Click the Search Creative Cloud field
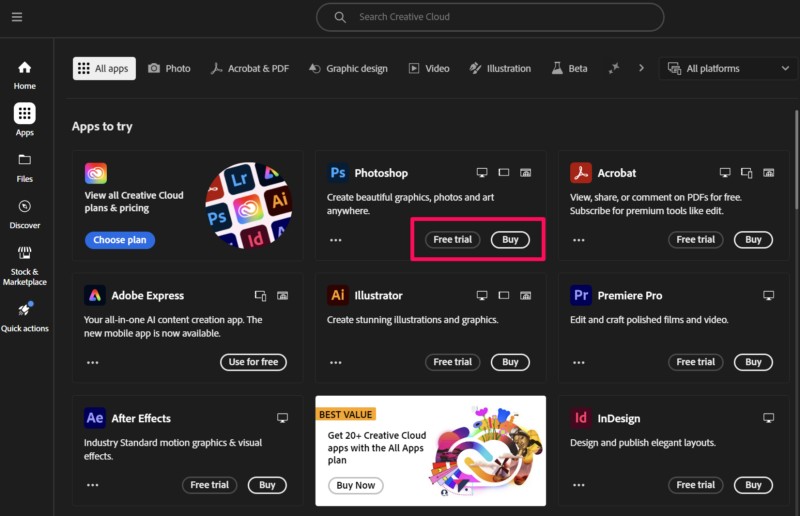Image resolution: width=800 pixels, height=516 pixels. [x=490, y=17]
